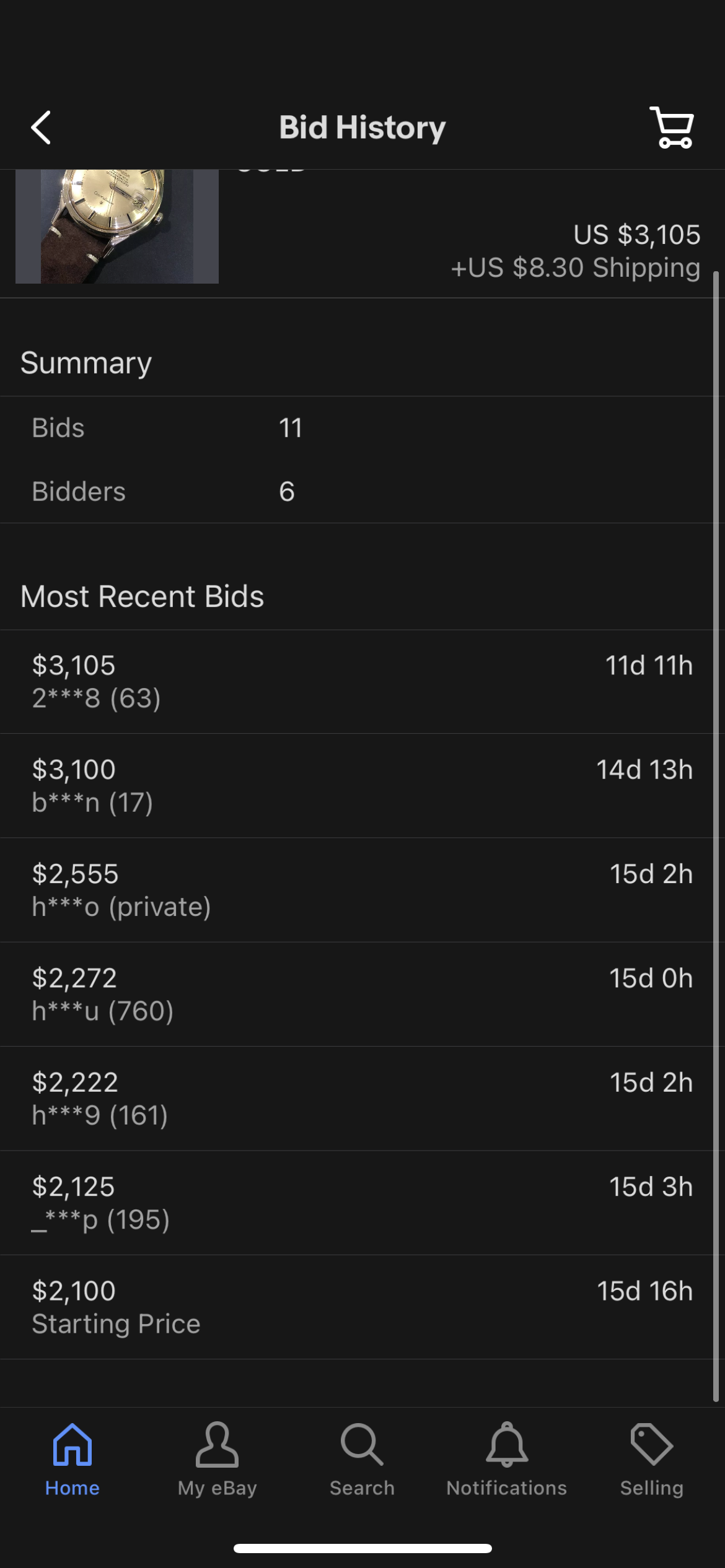Tap the Notifications bell icon

(x=507, y=1444)
